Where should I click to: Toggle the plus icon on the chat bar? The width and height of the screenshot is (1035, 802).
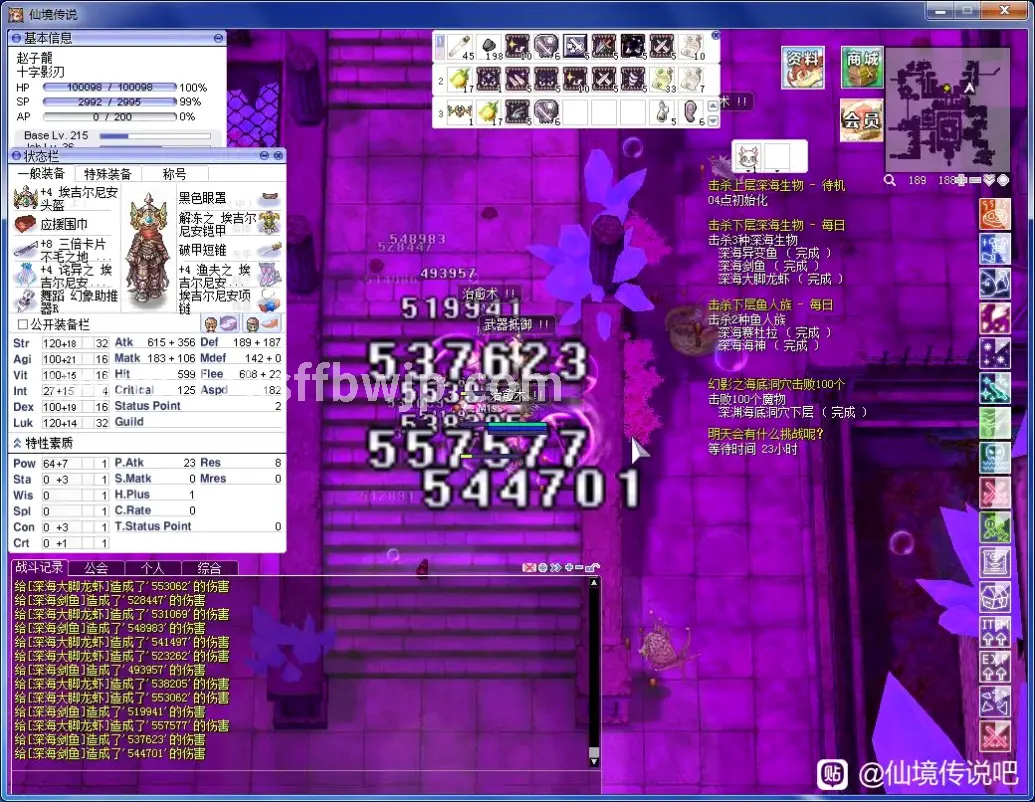569,567
